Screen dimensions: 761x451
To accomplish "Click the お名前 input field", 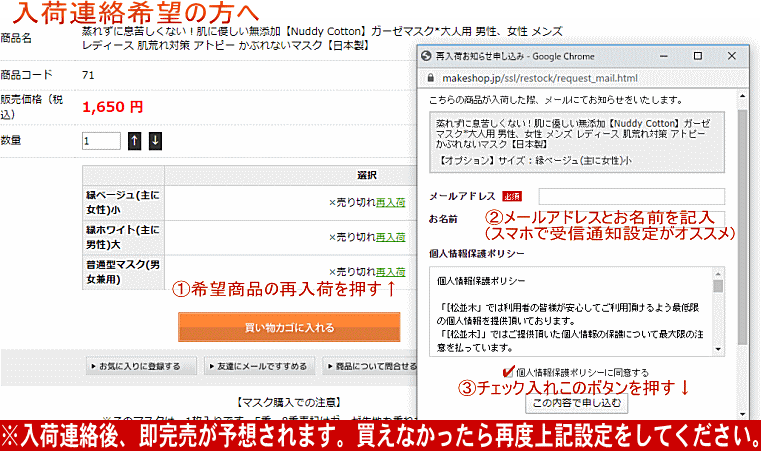I will [631, 218].
